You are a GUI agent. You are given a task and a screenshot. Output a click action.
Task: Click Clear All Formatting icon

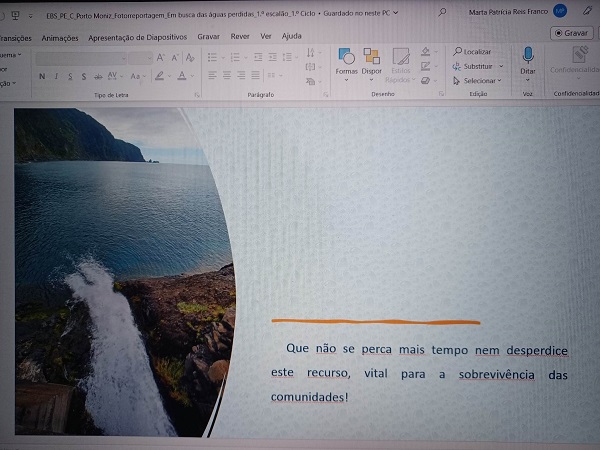click(x=190, y=58)
